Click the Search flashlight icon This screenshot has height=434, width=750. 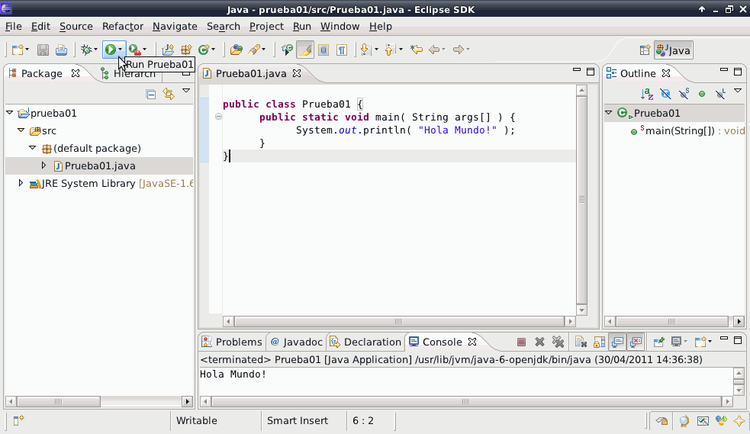[254, 50]
